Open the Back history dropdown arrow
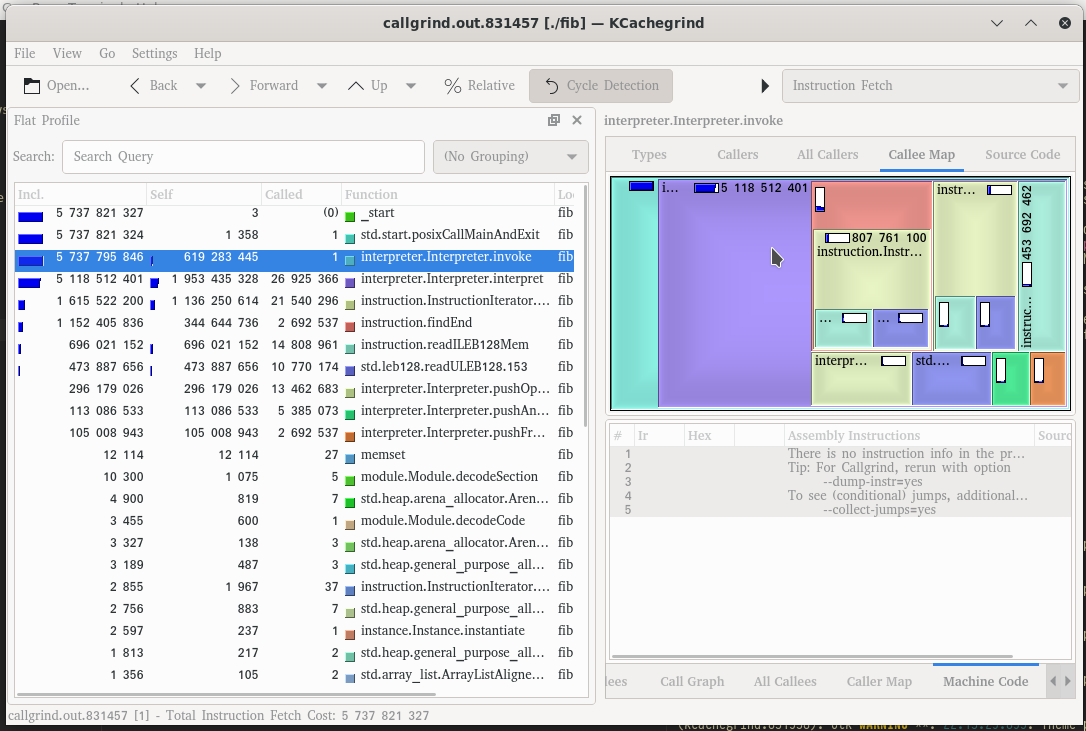This screenshot has height=731, width=1086. tap(201, 86)
